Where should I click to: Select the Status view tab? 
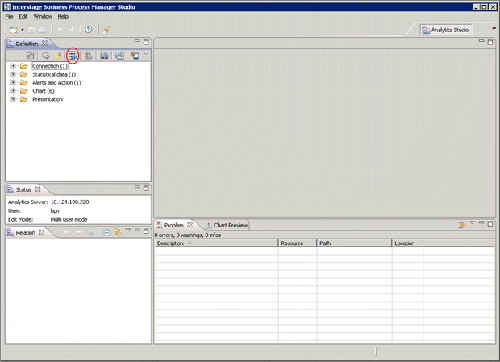23,190
